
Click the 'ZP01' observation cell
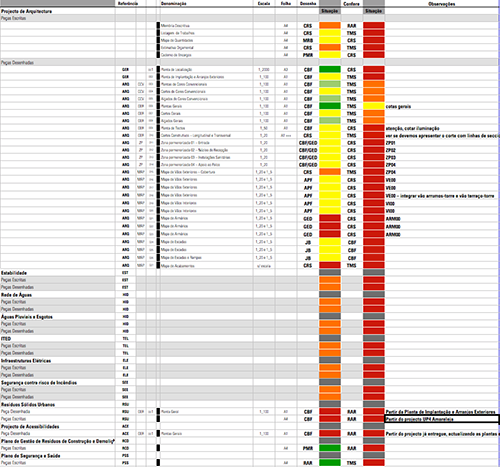point(390,143)
